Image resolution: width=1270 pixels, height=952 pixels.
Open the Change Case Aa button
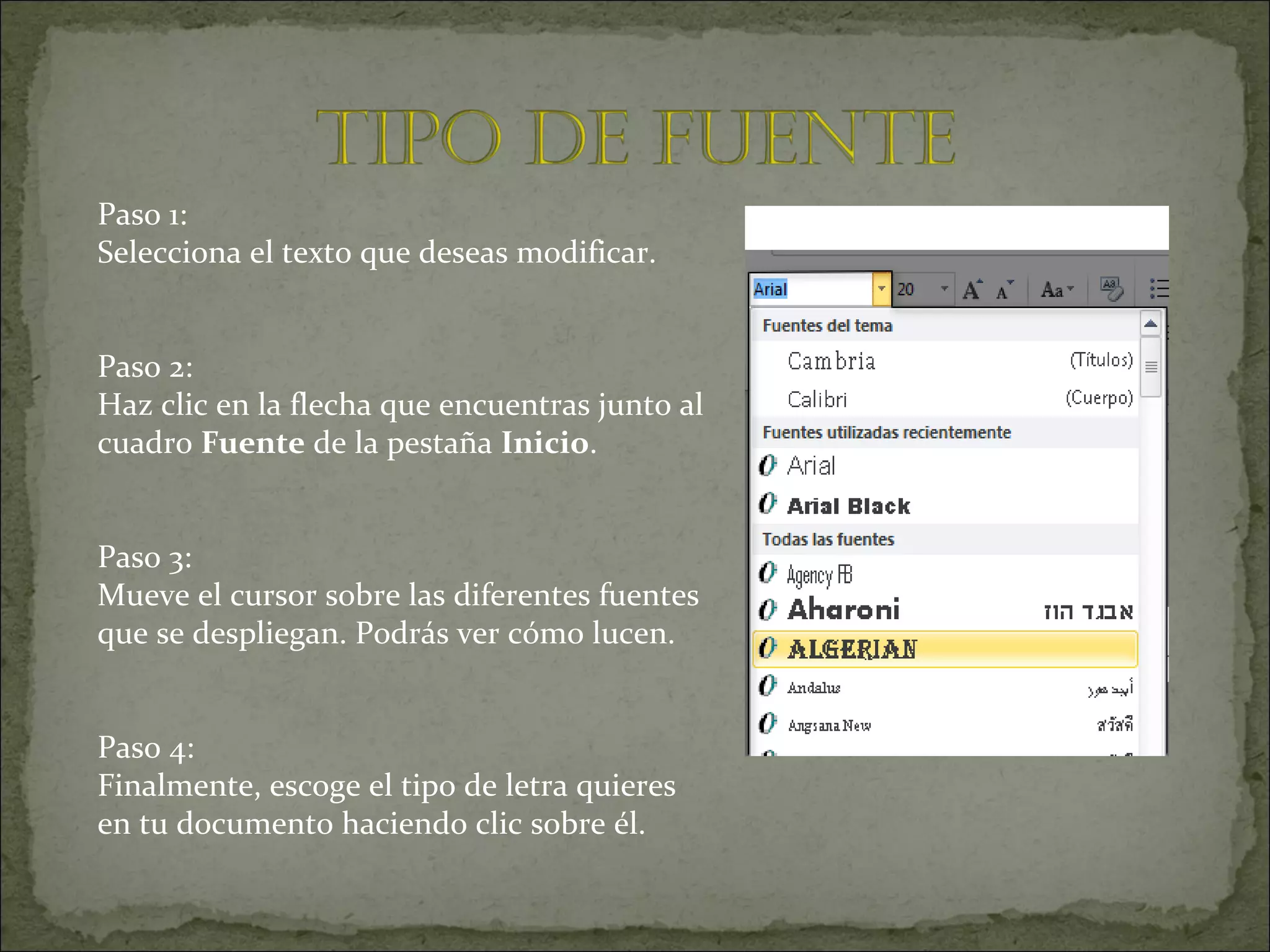(x=1057, y=289)
